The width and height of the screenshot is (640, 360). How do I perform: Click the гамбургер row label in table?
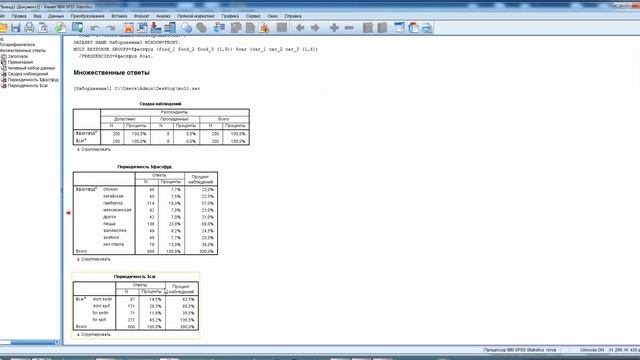(113, 203)
